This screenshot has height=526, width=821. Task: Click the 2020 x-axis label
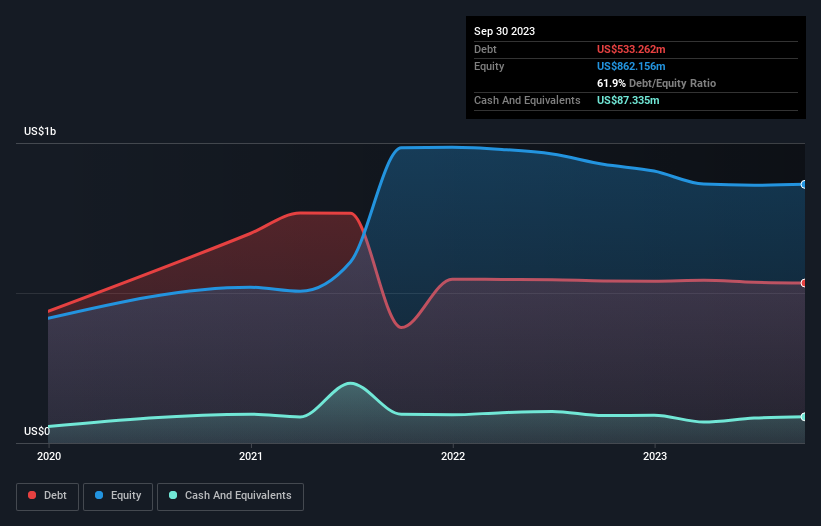49,456
